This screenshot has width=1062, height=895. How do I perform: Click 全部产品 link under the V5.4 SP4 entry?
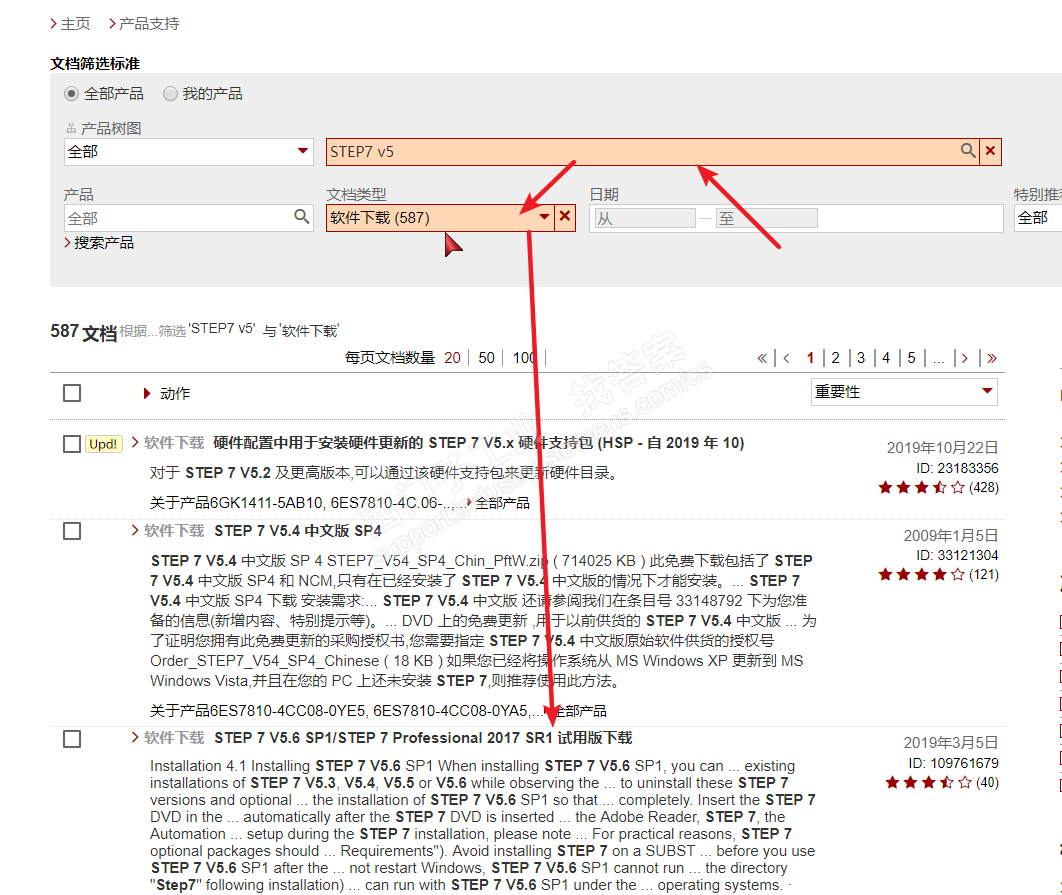(x=579, y=711)
